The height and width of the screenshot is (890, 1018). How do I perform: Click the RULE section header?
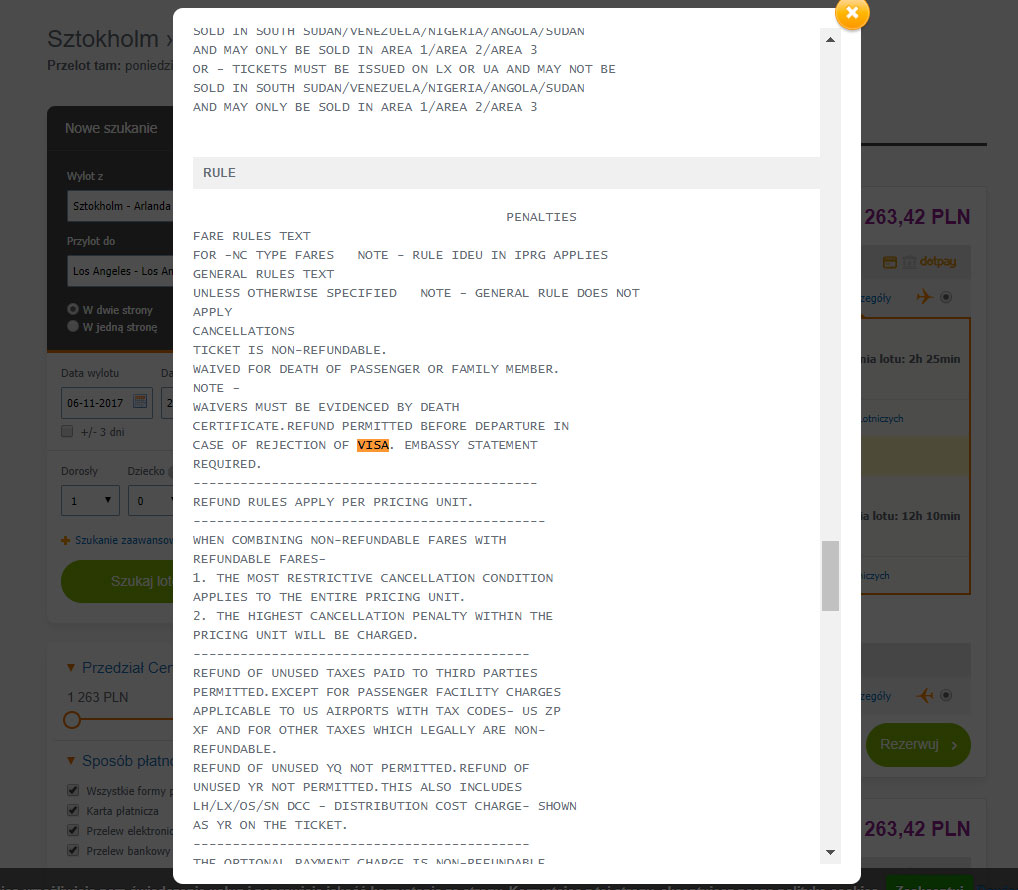point(506,173)
